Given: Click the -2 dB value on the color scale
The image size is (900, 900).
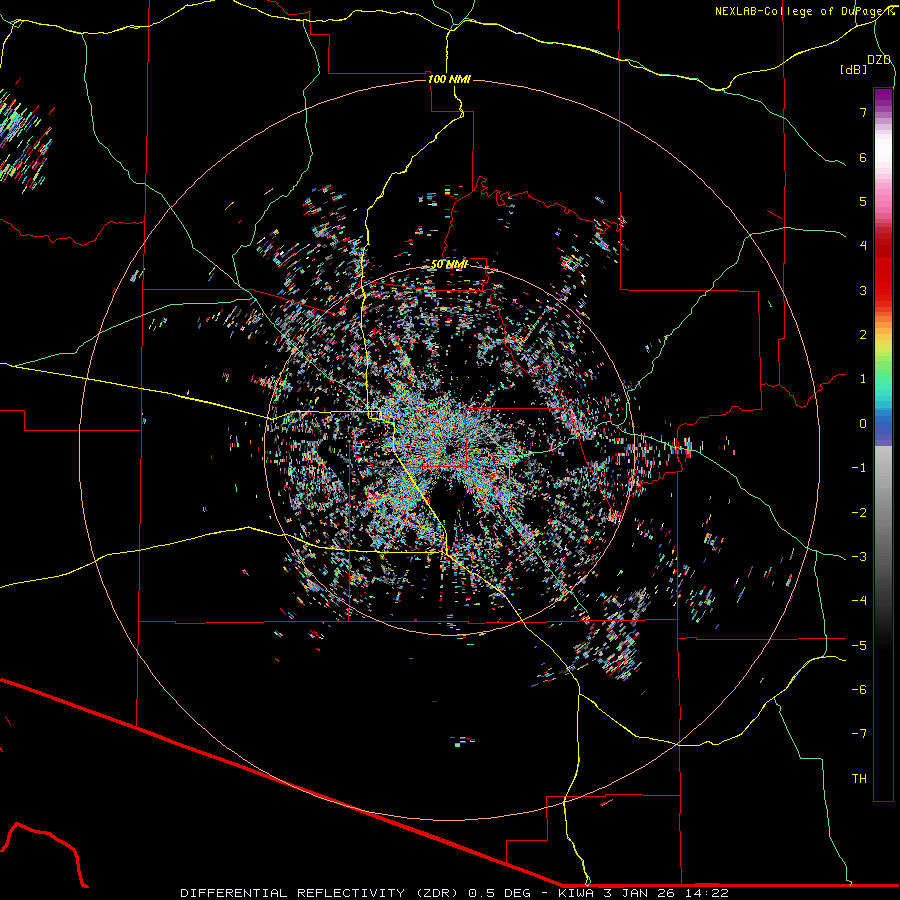Looking at the screenshot, I should 859,513.
